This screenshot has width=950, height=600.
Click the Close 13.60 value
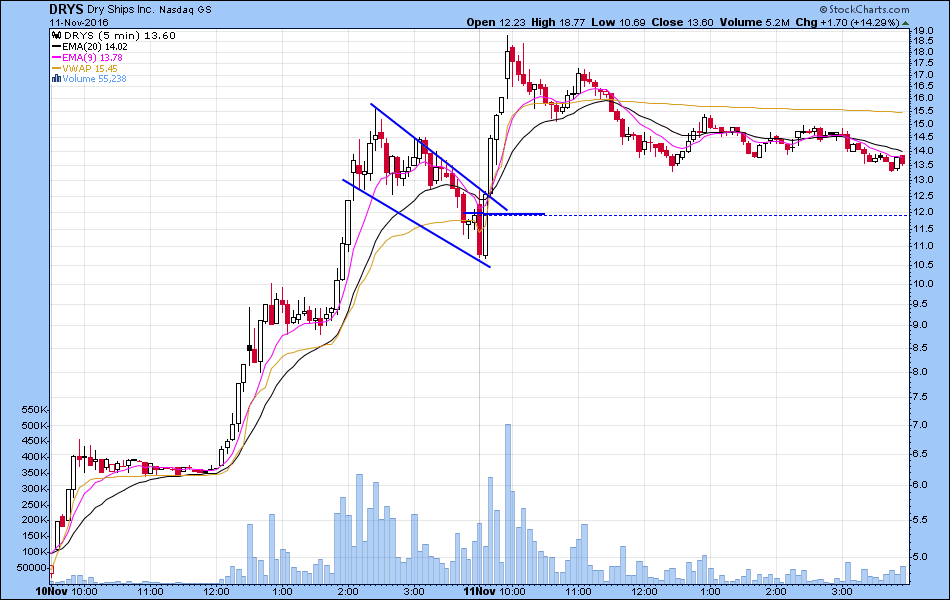[x=682, y=22]
